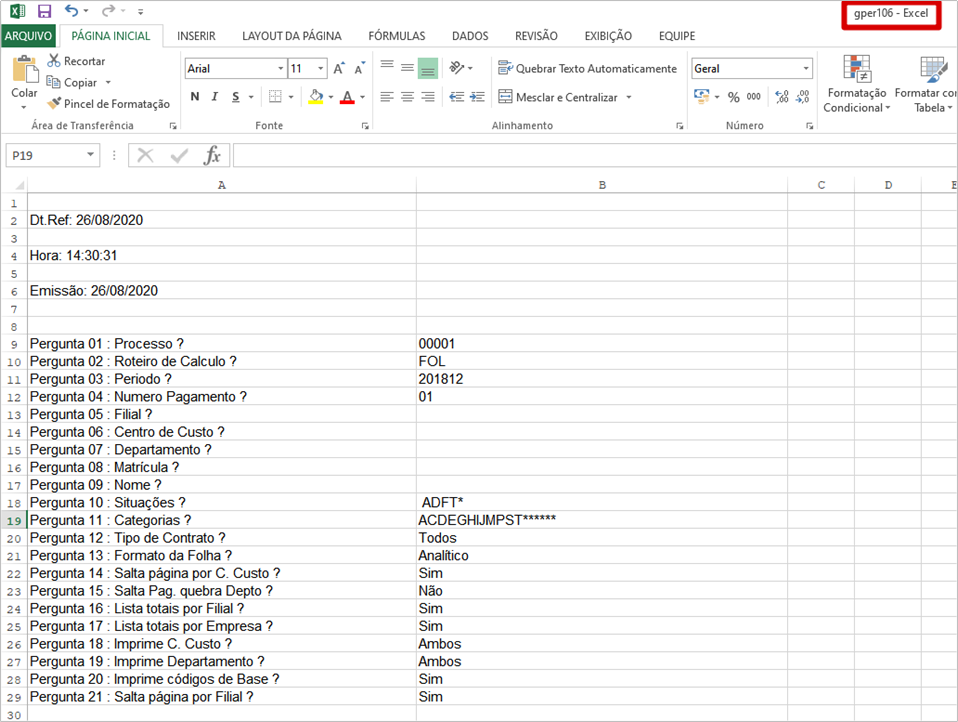Click Mesclar e Centralizar button

click(x=558, y=97)
